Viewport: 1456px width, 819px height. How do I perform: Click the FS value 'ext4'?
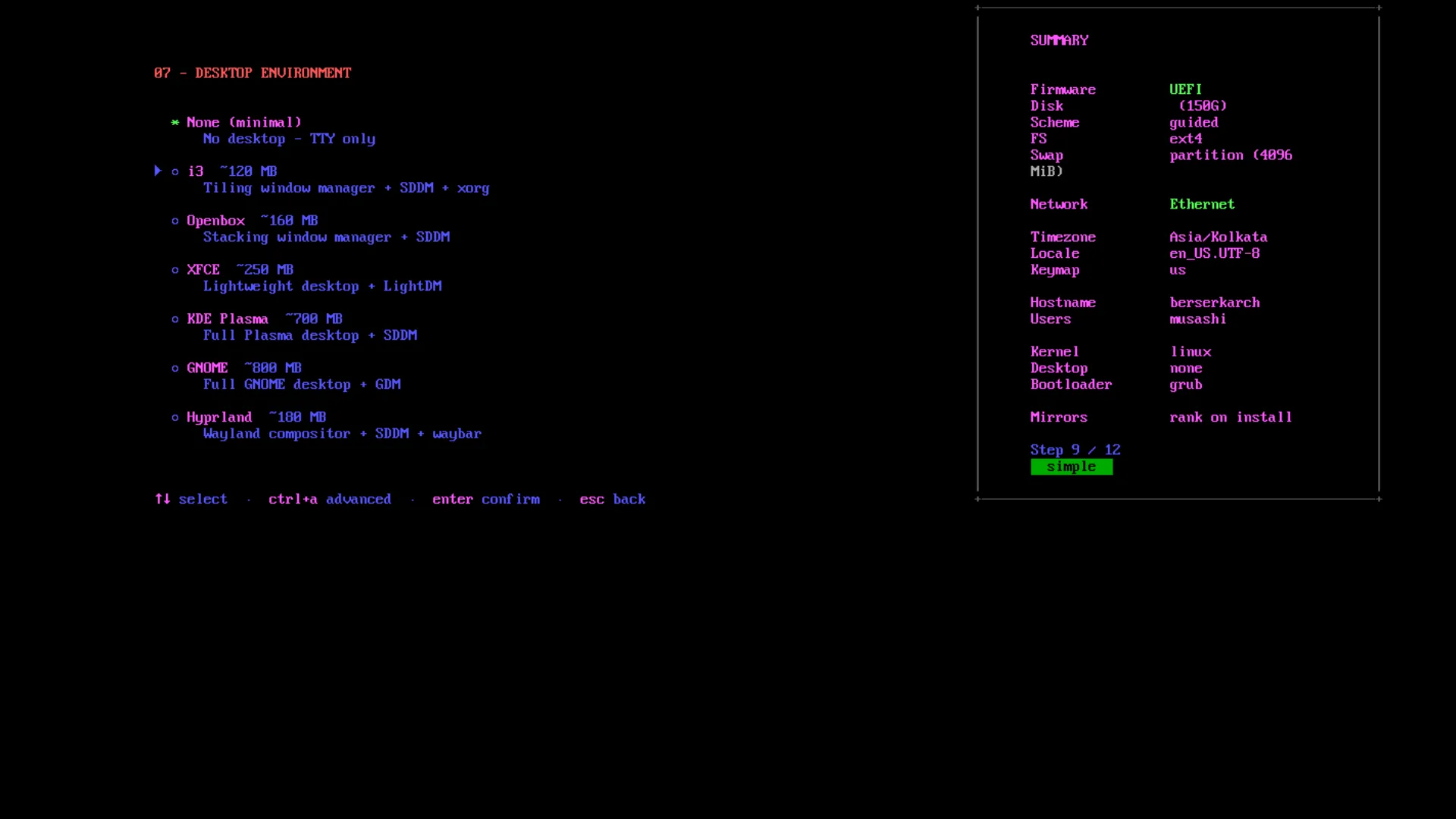(1186, 140)
